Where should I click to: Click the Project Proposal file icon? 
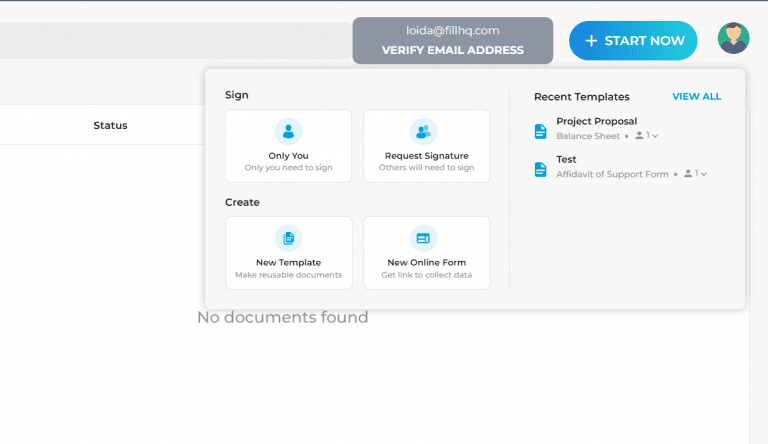[540, 131]
